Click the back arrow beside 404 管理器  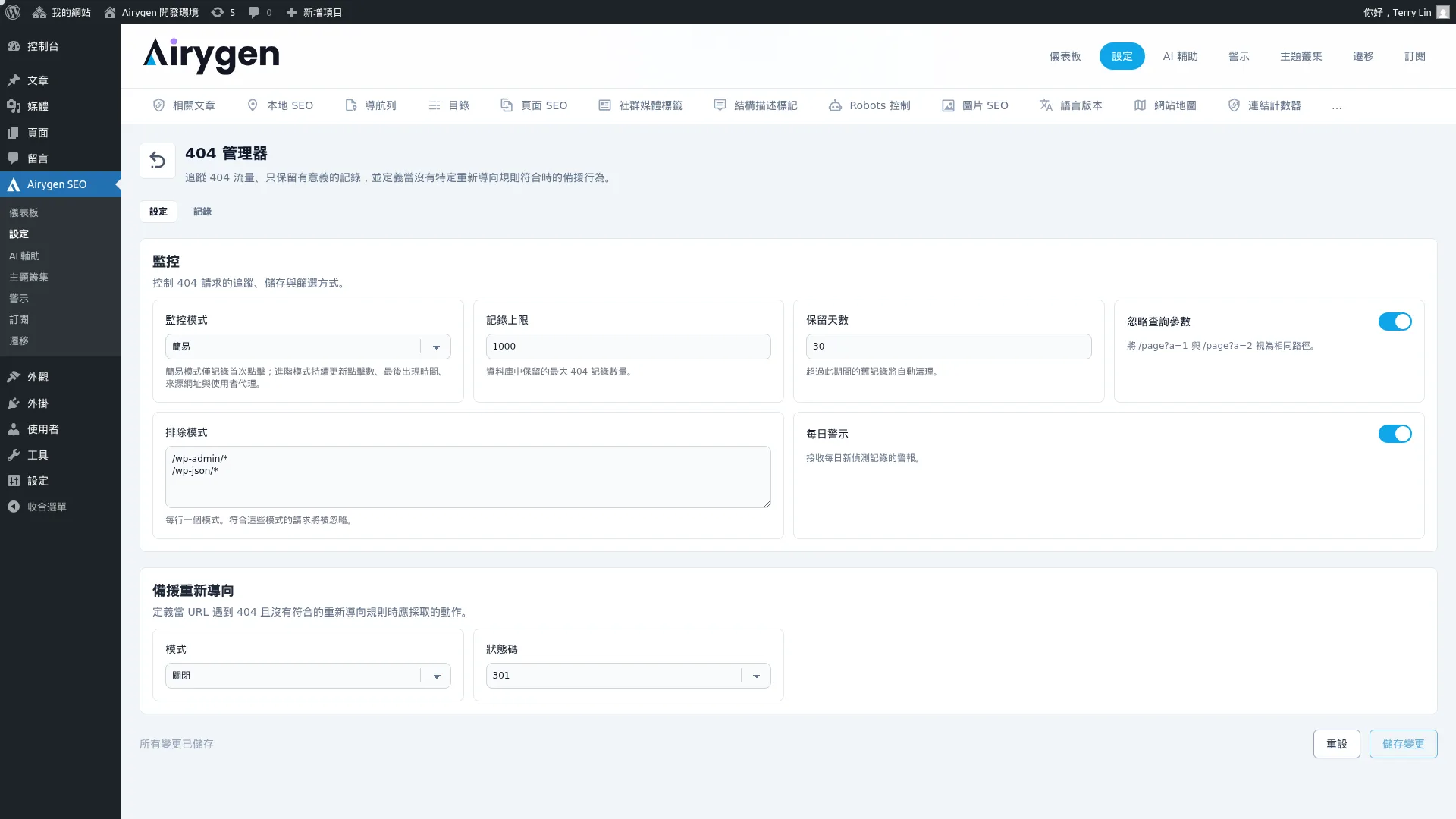(x=158, y=161)
